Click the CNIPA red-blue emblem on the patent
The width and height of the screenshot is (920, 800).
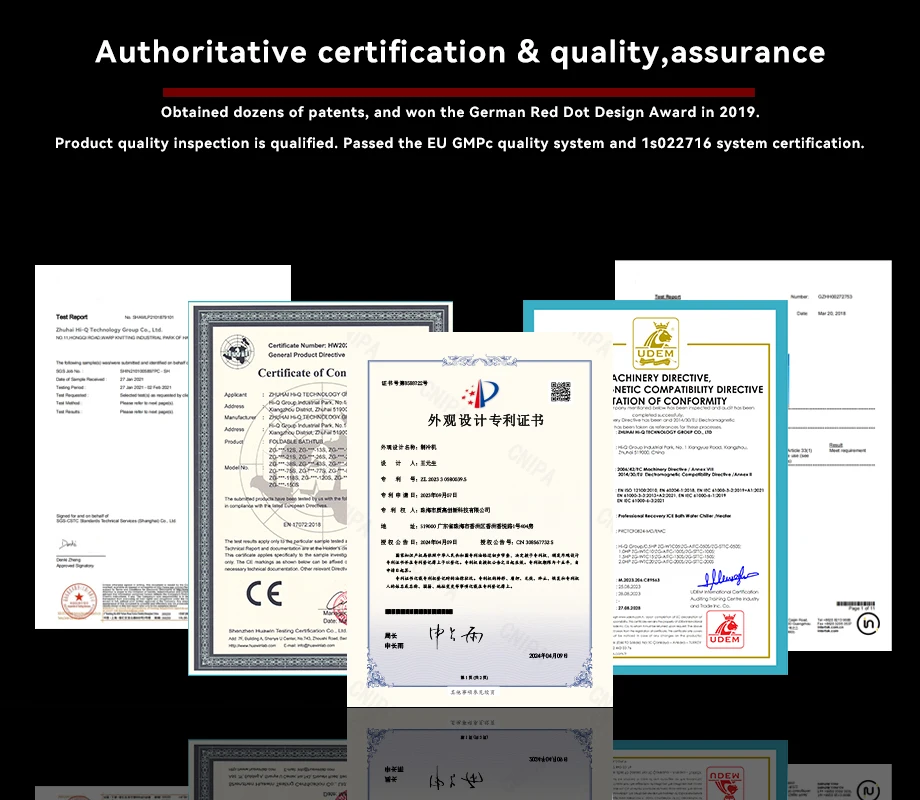tap(481, 393)
